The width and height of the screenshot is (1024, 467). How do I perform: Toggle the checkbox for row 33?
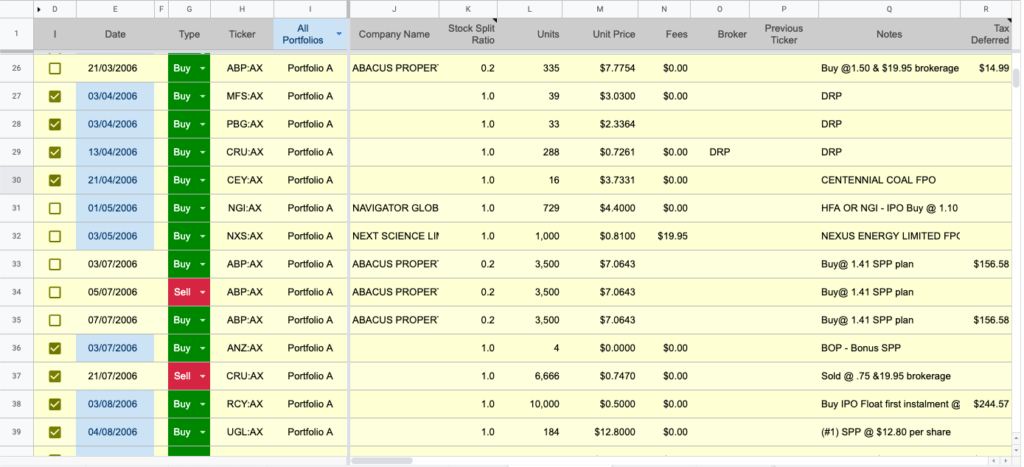click(55, 265)
